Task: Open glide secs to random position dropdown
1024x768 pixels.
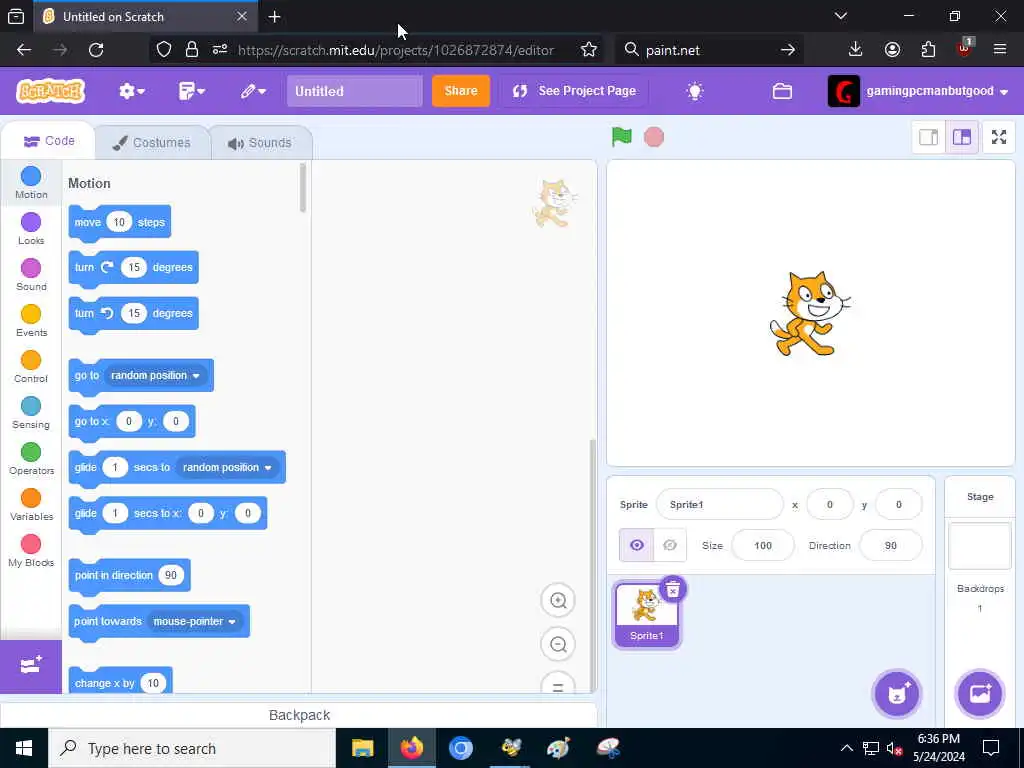Action: [227, 468]
